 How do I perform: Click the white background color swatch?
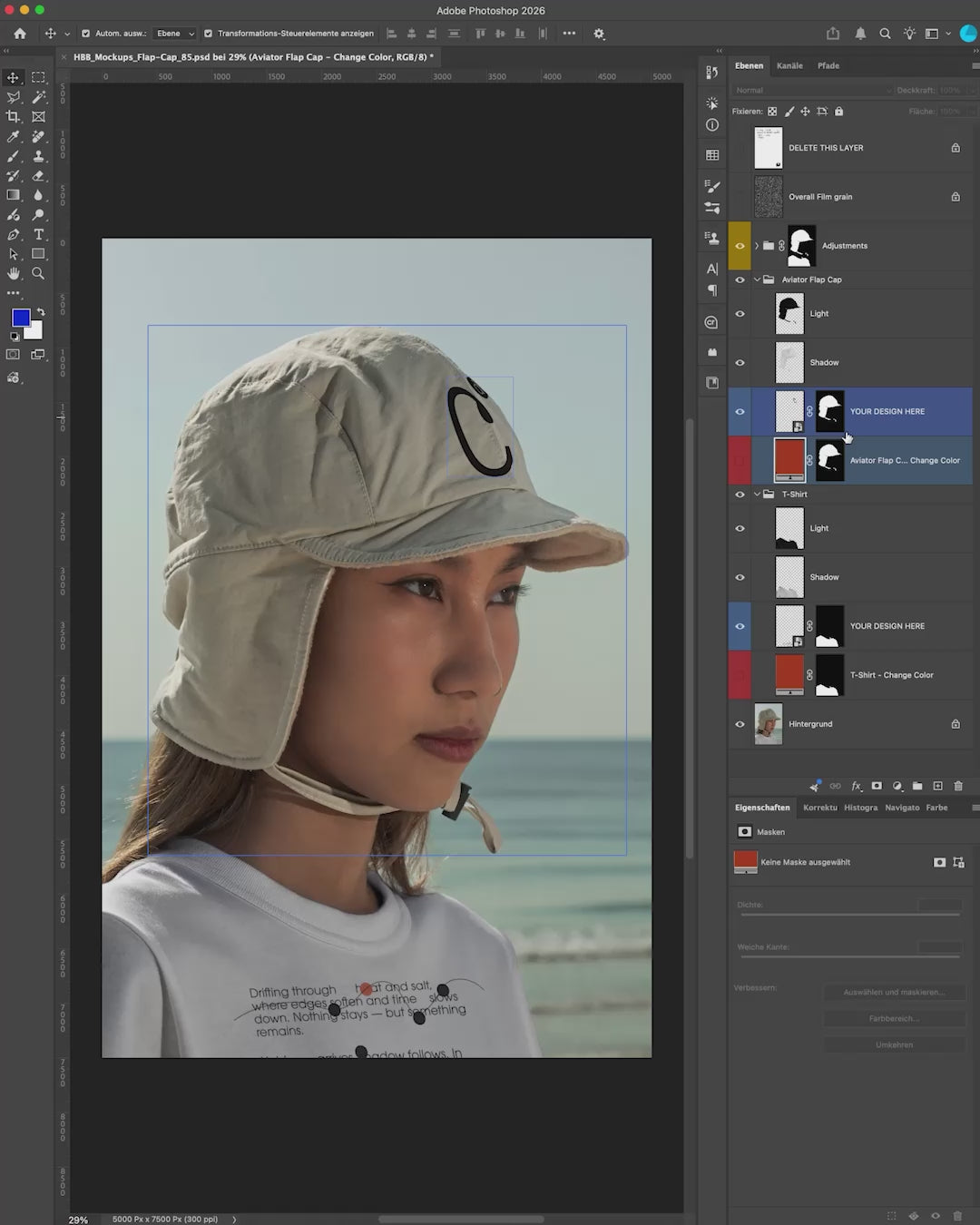point(34,332)
